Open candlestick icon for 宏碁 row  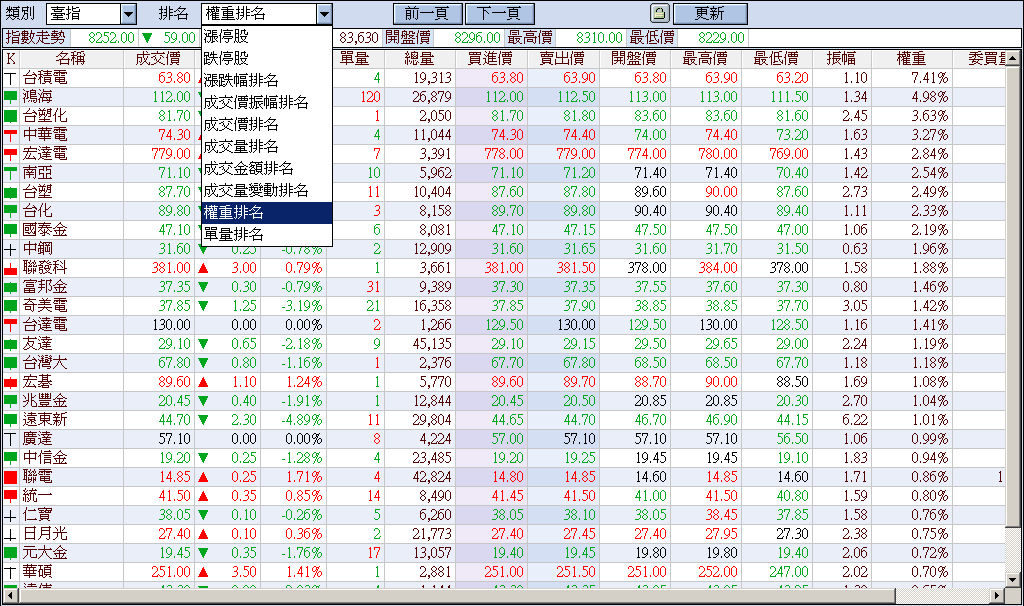tap(10, 382)
